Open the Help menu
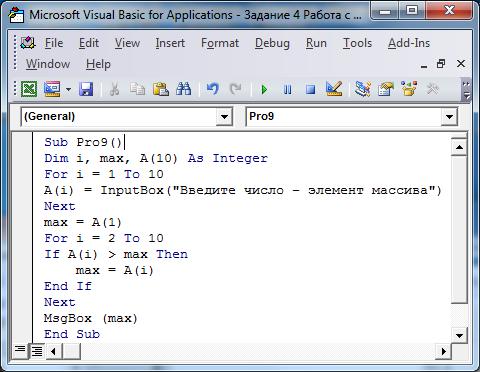 point(98,64)
